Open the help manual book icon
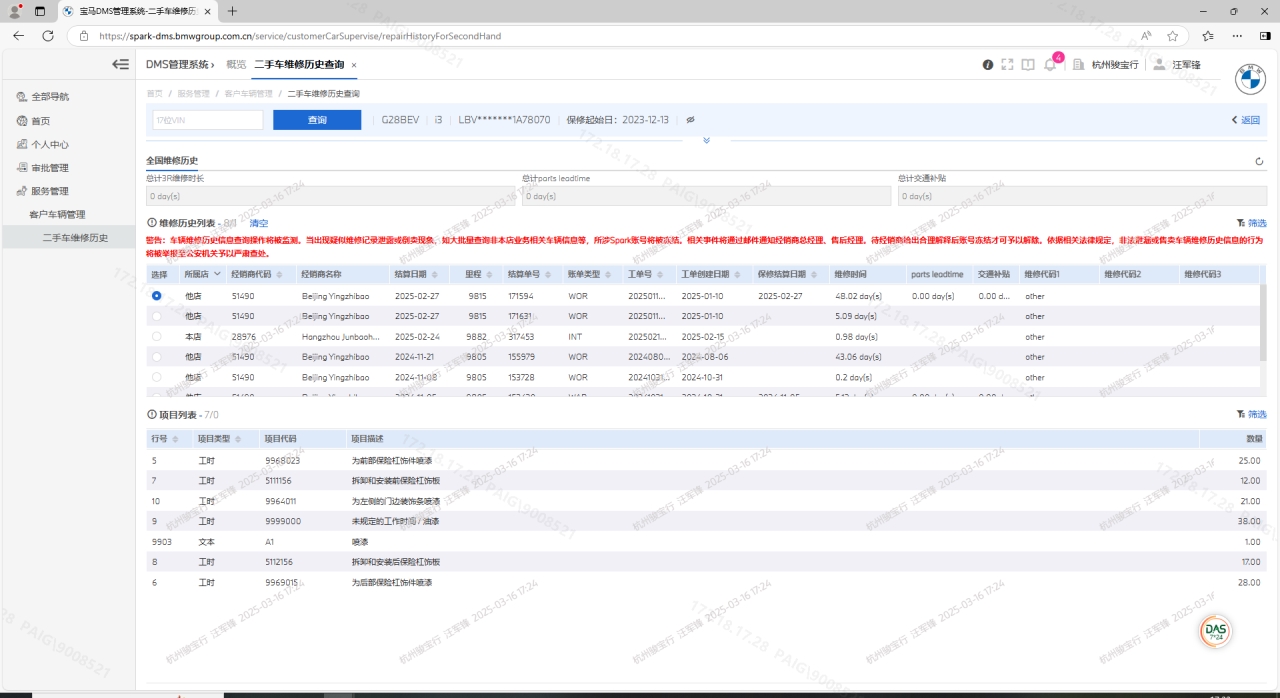 1028,65
